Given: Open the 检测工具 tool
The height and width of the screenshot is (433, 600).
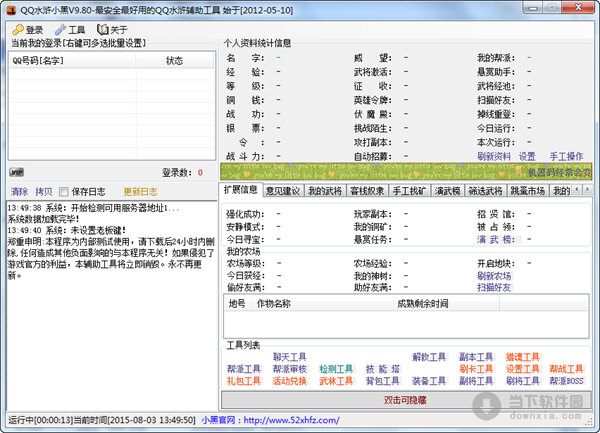Looking at the screenshot, I should click(x=336, y=369).
